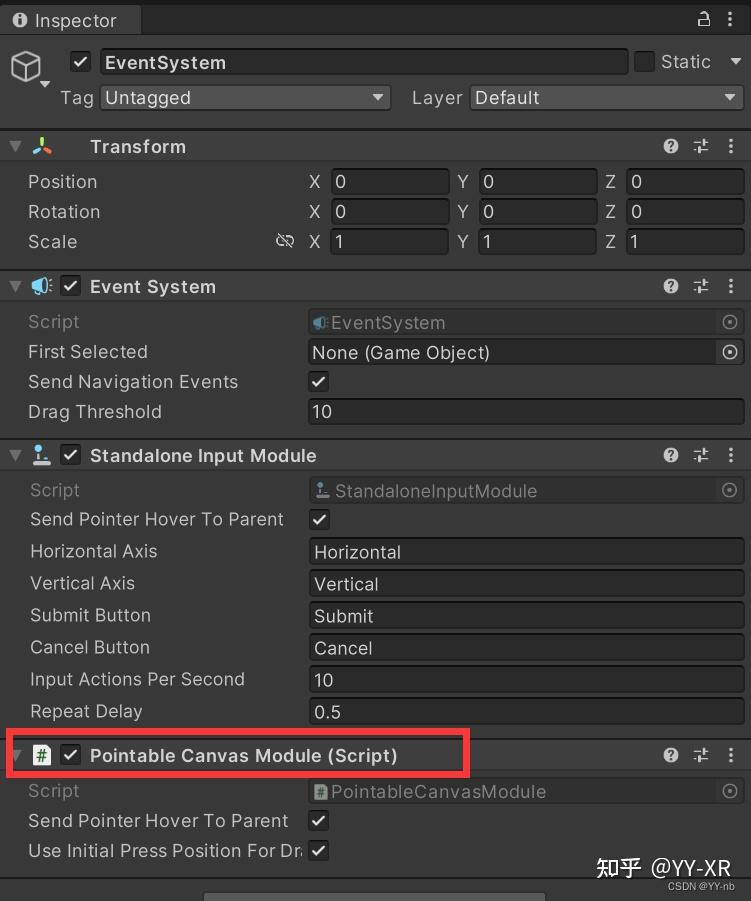Disable Send Navigation Events checkbox
Viewport: 751px width, 901px height.
(x=319, y=382)
